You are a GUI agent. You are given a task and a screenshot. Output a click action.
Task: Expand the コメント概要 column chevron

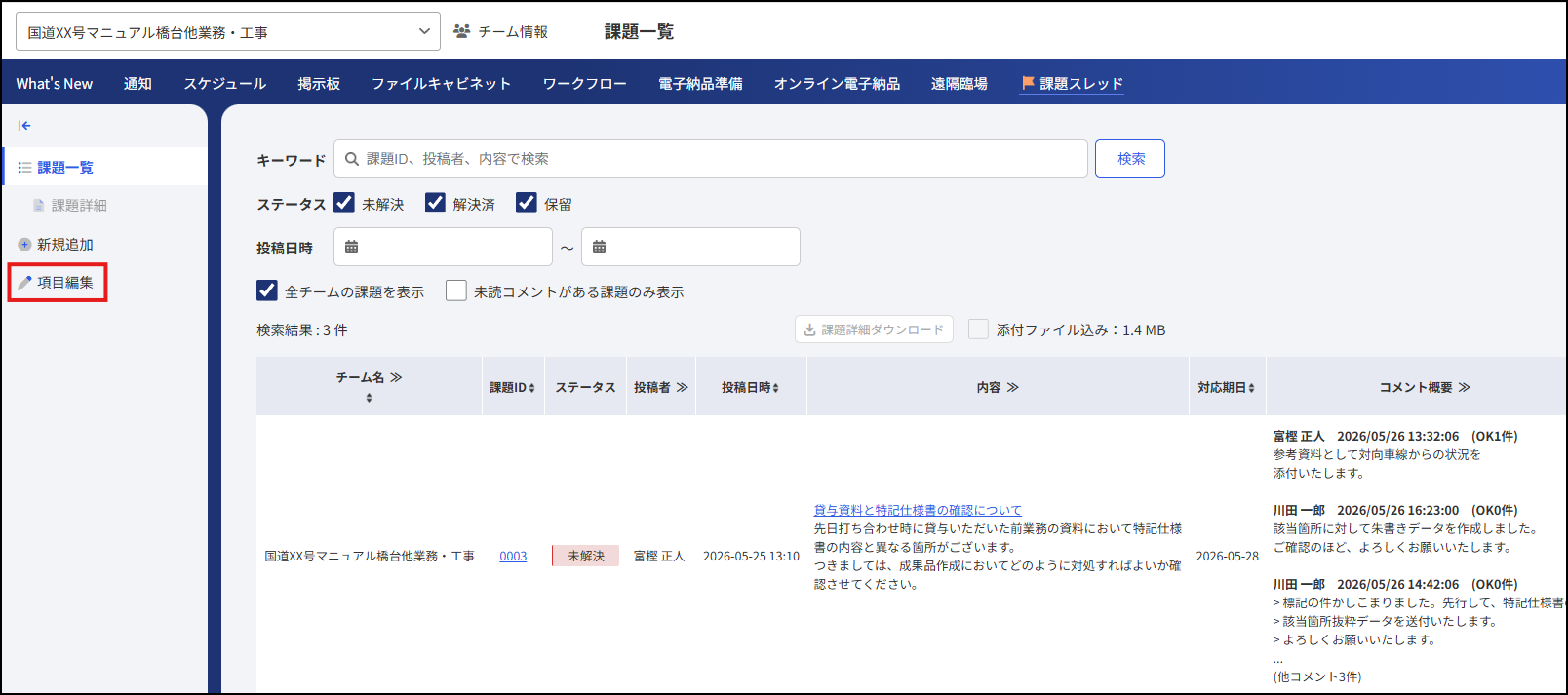[x=1464, y=388]
